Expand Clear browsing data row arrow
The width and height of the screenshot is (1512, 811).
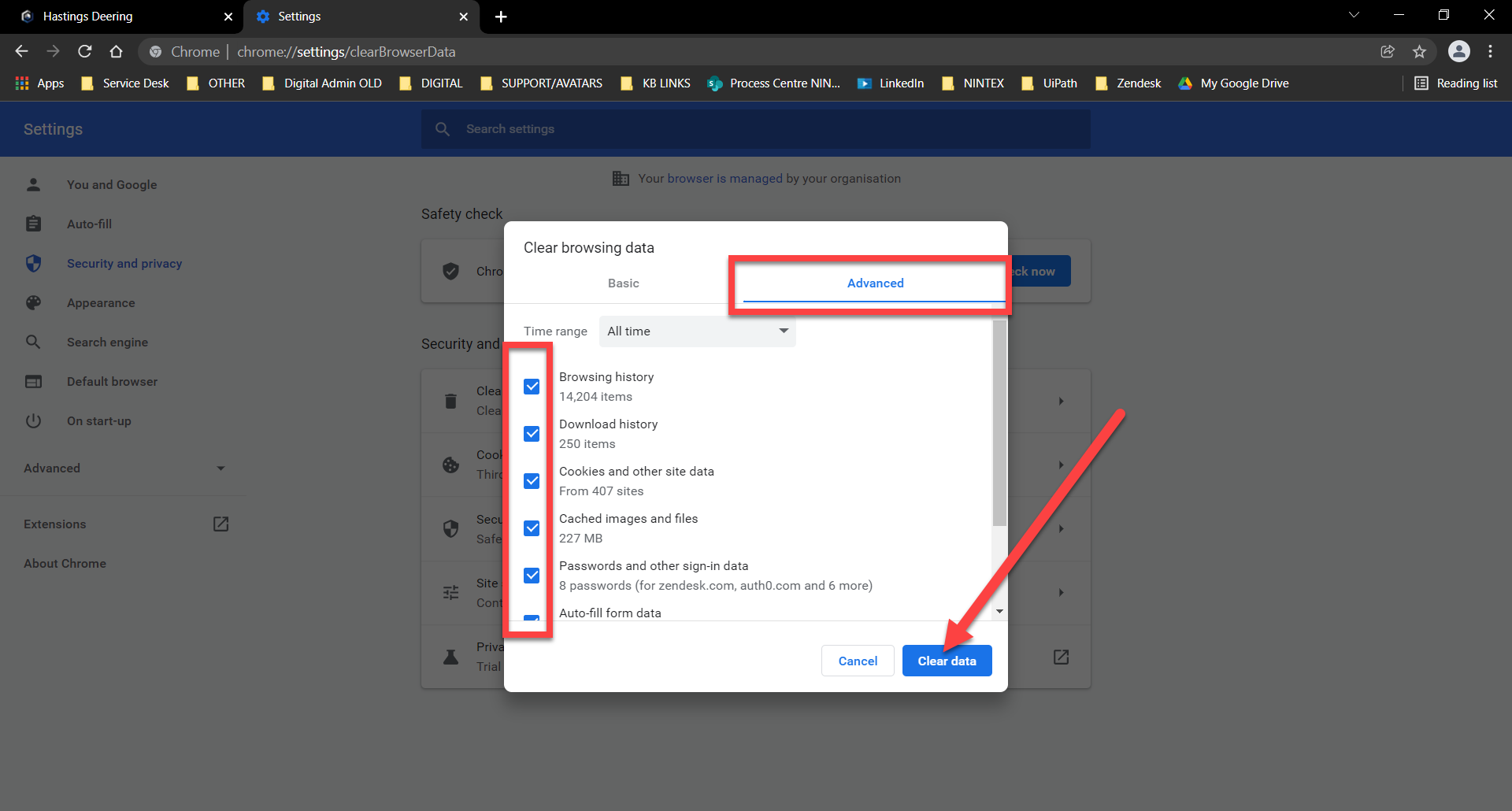[1061, 401]
